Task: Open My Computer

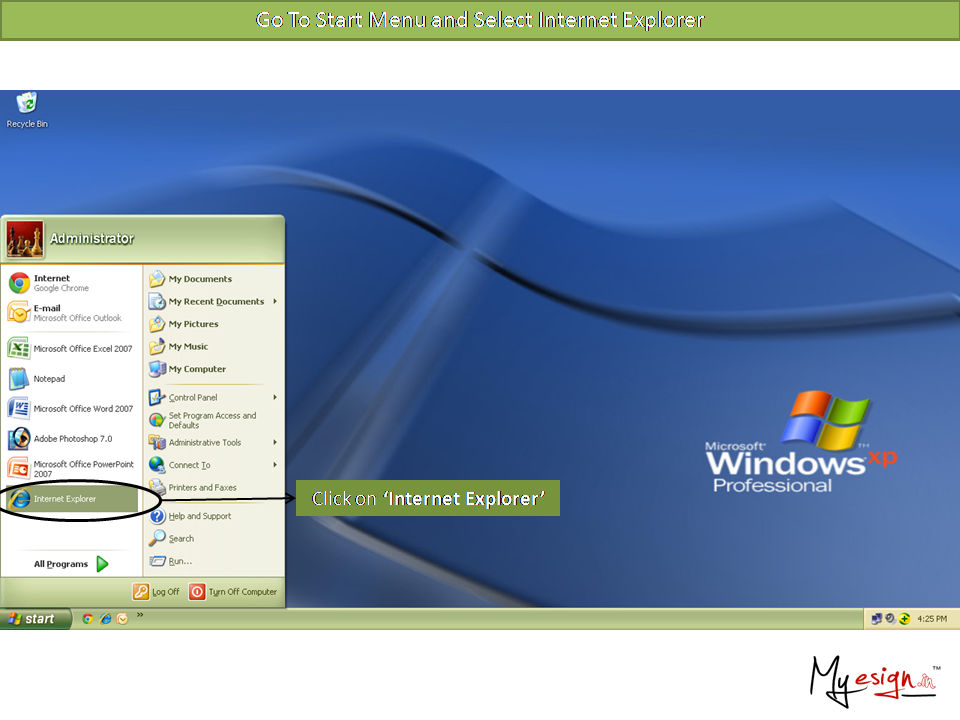Action: (x=196, y=369)
